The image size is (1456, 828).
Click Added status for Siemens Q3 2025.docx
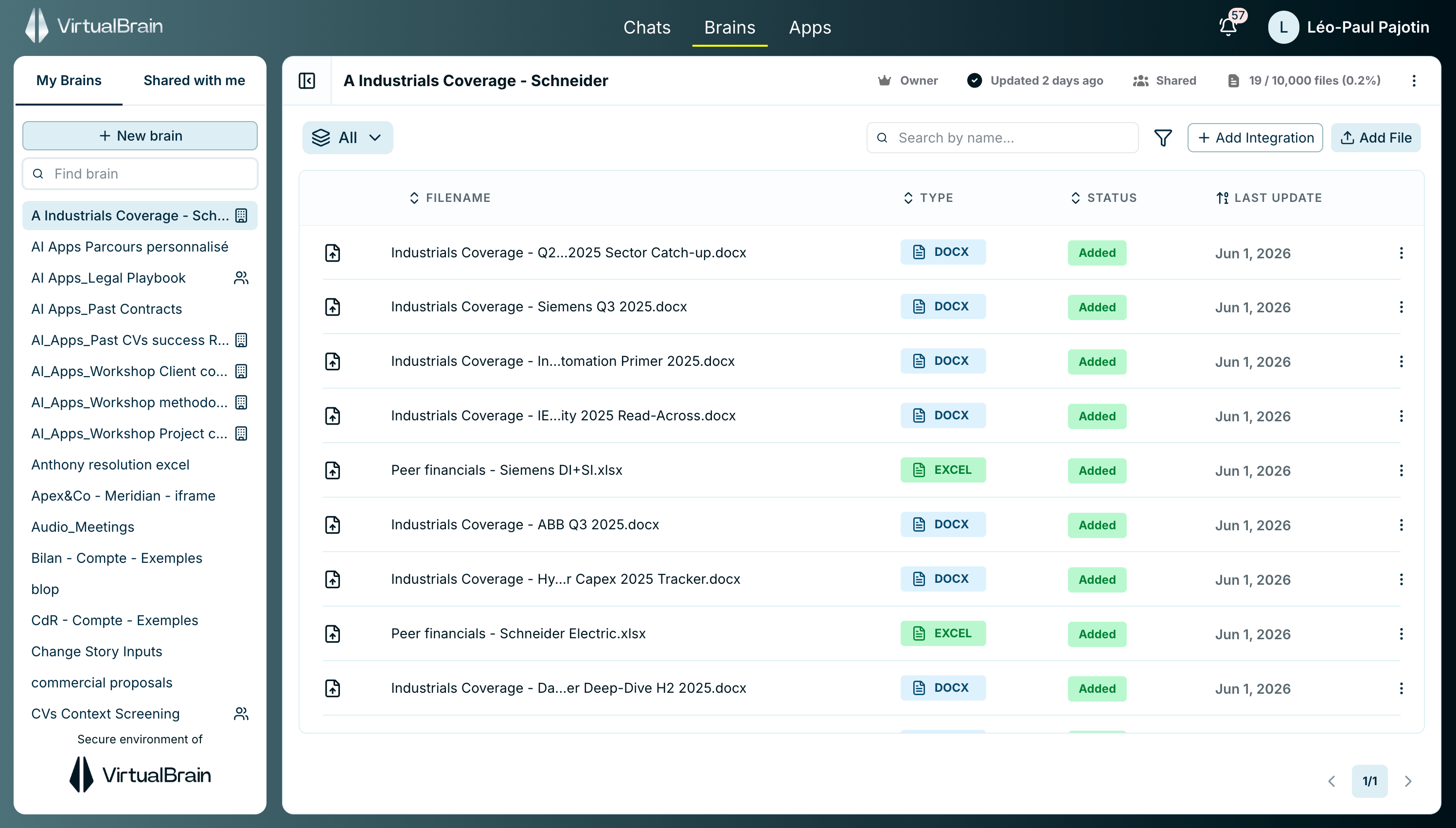[1097, 307]
